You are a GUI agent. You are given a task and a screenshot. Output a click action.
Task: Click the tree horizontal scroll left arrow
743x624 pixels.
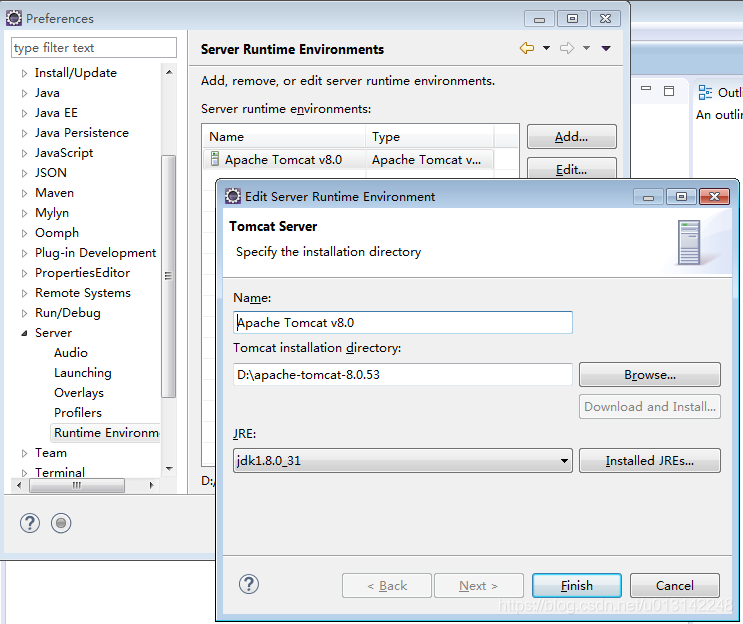coord(19,485)
